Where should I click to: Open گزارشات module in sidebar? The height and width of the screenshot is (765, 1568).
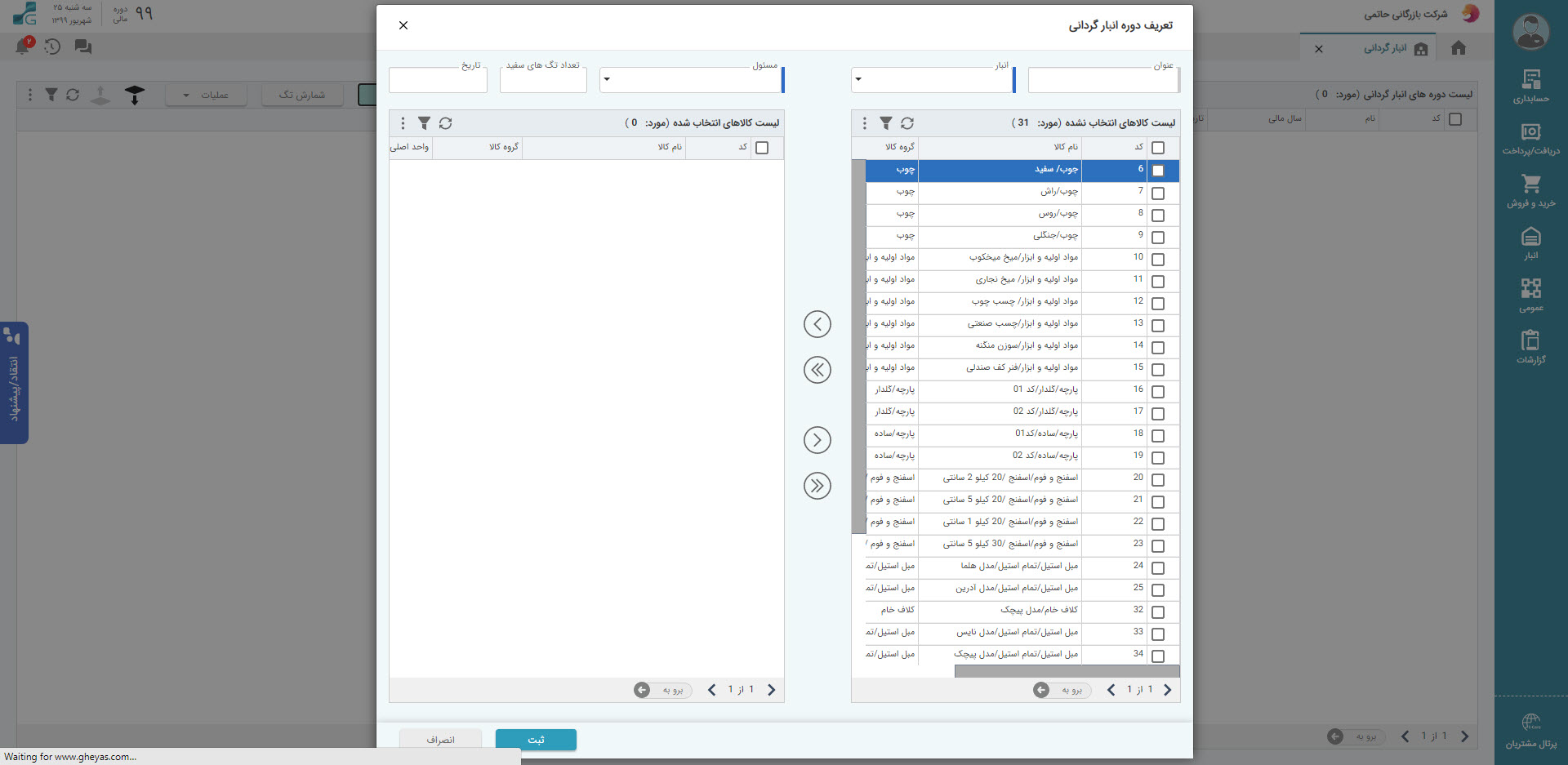click(1531, 347)
